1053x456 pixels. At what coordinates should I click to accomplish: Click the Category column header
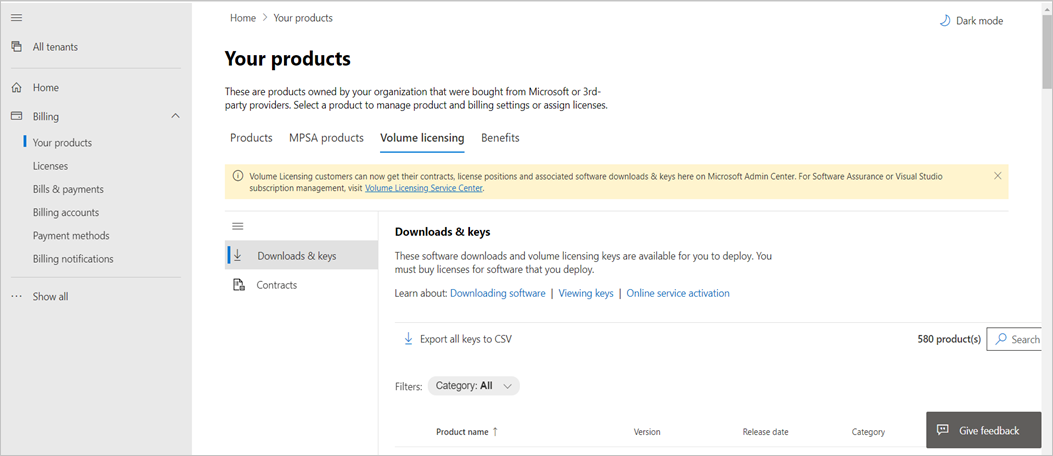(868, 432)
